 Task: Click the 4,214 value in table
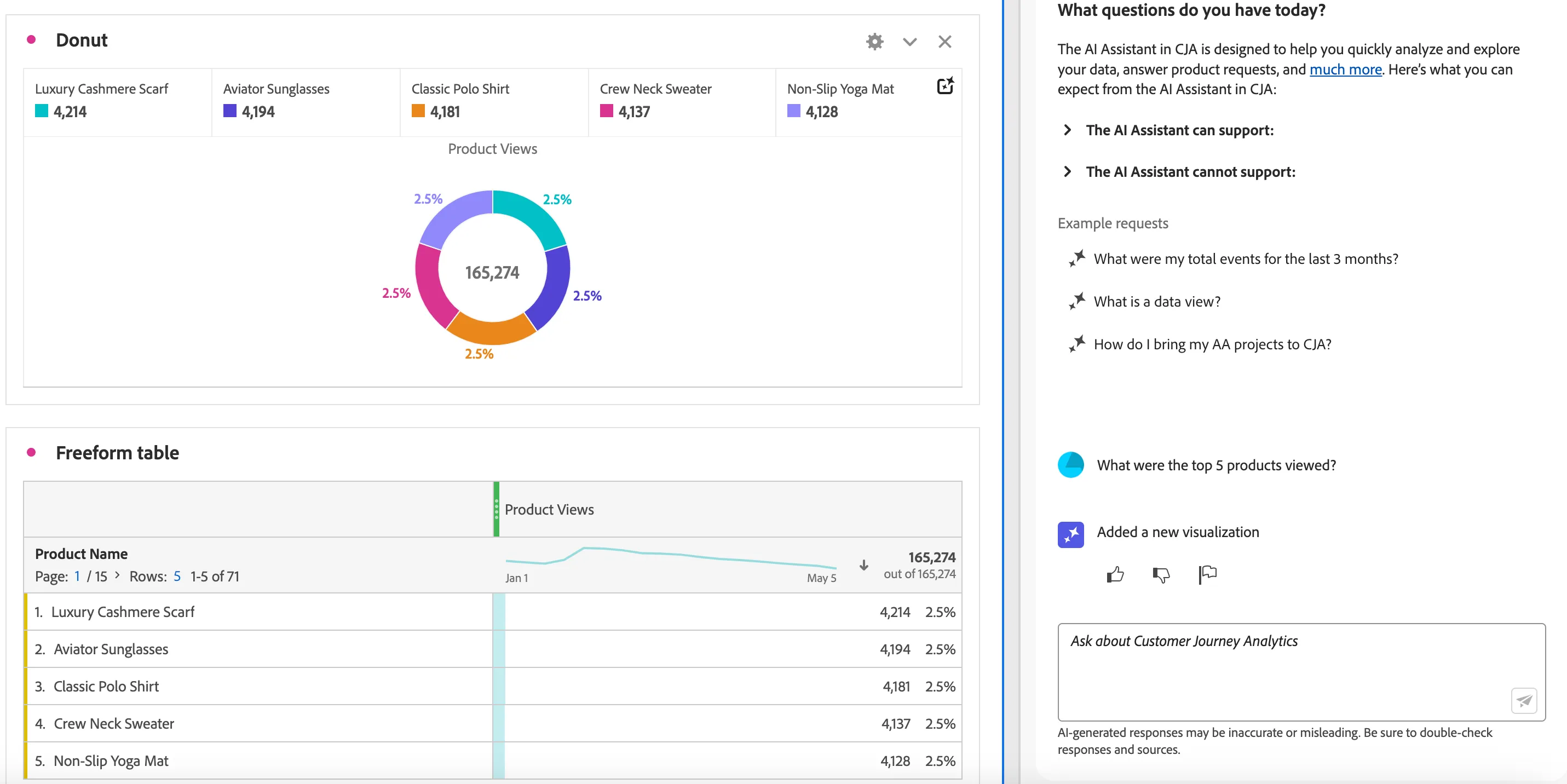894,612
